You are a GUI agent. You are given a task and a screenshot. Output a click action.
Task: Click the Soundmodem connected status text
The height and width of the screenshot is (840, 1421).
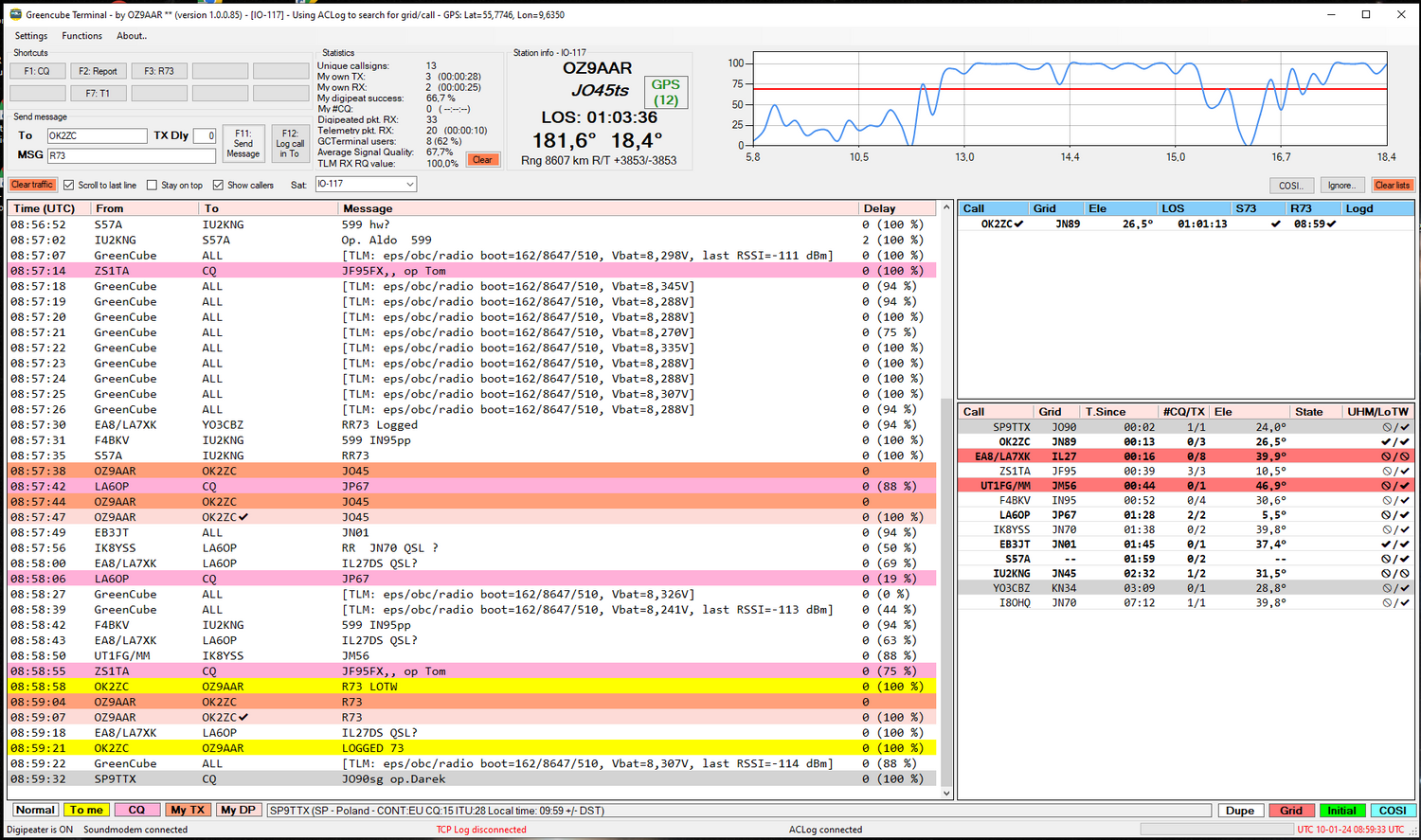135,831
